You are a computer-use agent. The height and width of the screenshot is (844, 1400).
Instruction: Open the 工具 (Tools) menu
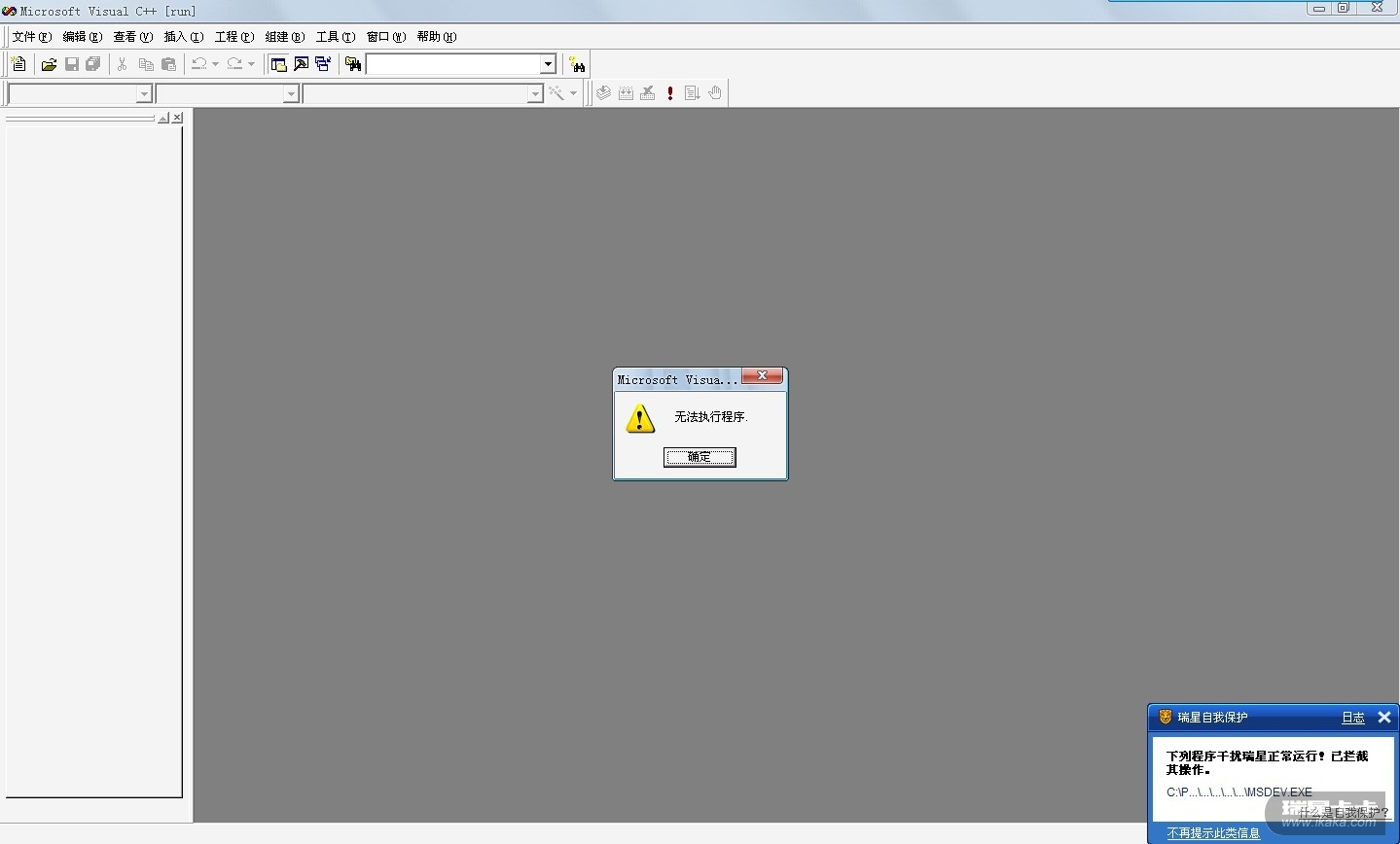coord(335,37)
